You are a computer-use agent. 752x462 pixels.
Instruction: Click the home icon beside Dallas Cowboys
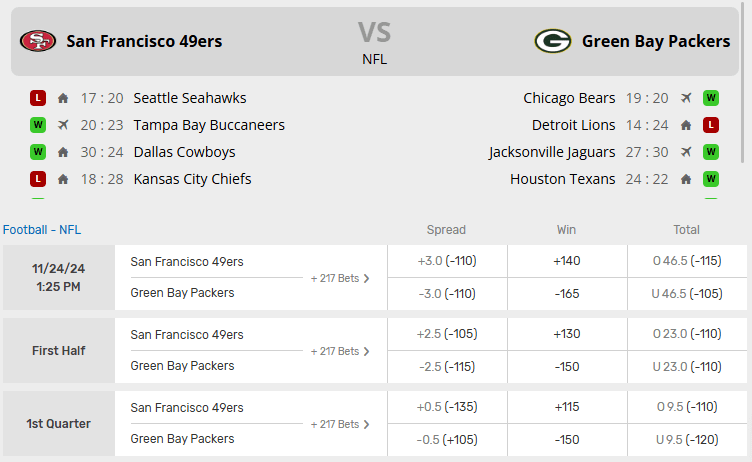pyautogui.click(x=63, y=152)
